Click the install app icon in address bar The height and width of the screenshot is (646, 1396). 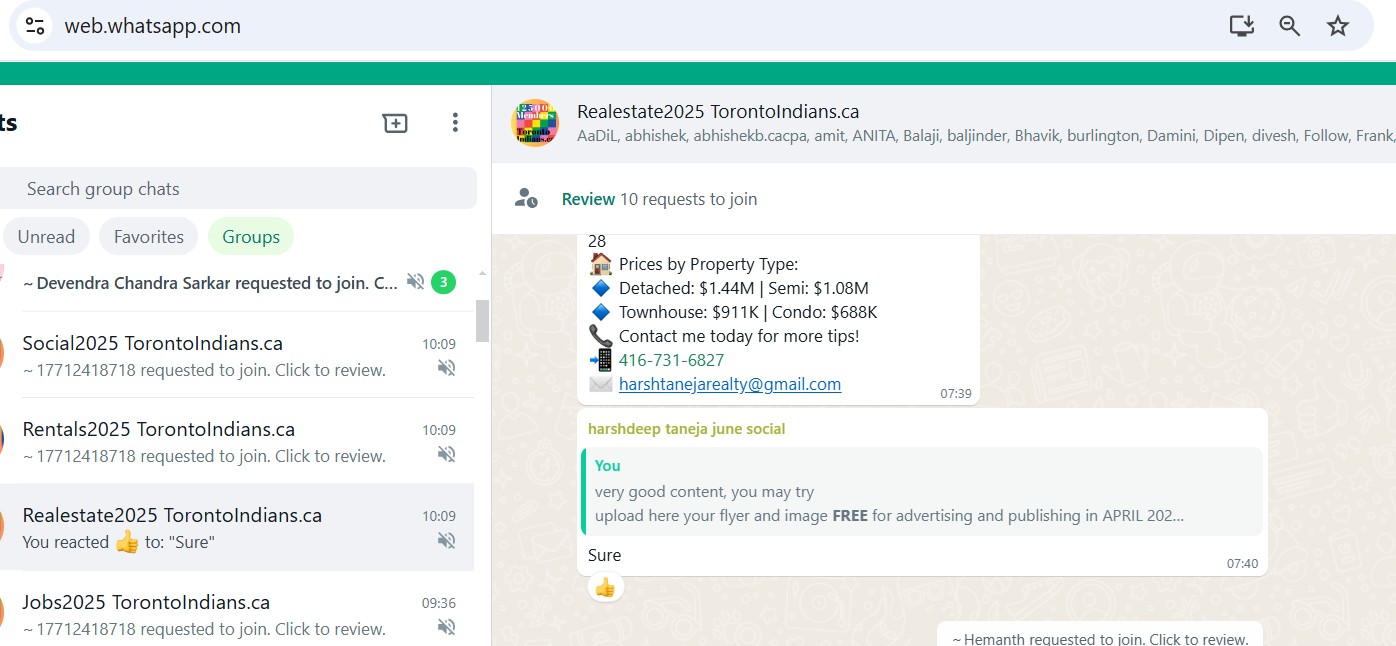coord(1241,26)
